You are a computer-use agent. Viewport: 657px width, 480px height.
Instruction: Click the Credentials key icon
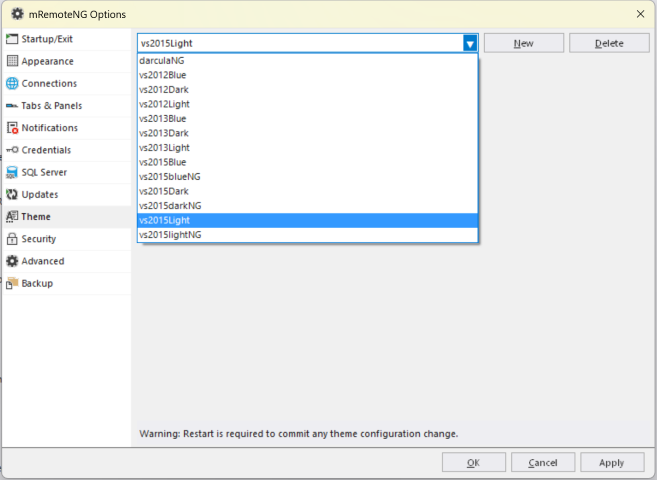point(12,150)
